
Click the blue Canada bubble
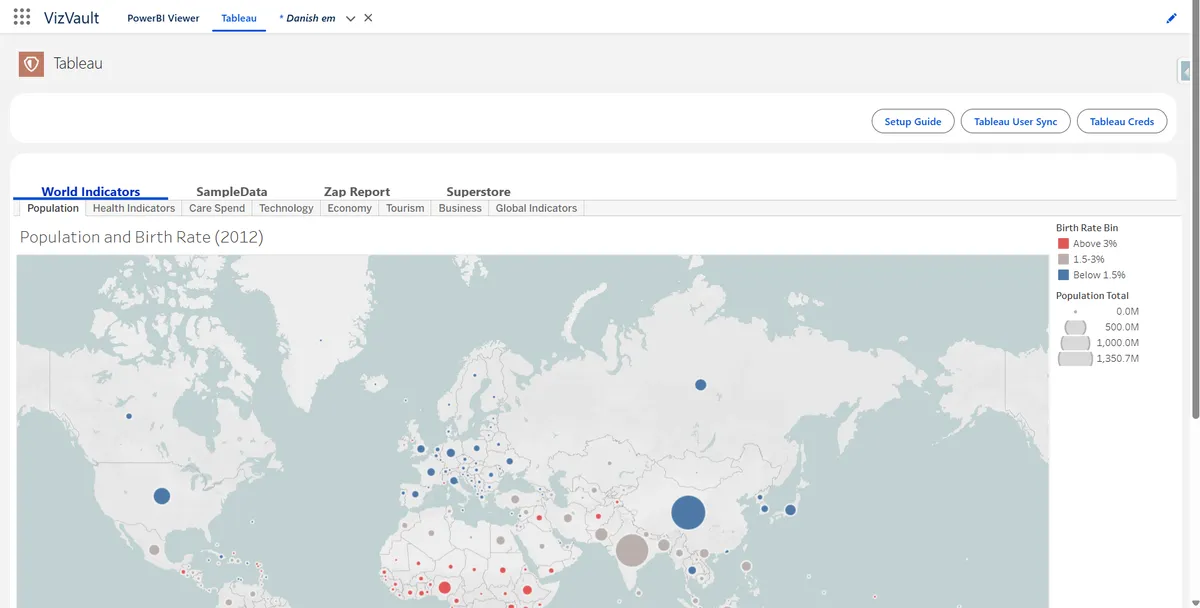[x=129, y=416]
